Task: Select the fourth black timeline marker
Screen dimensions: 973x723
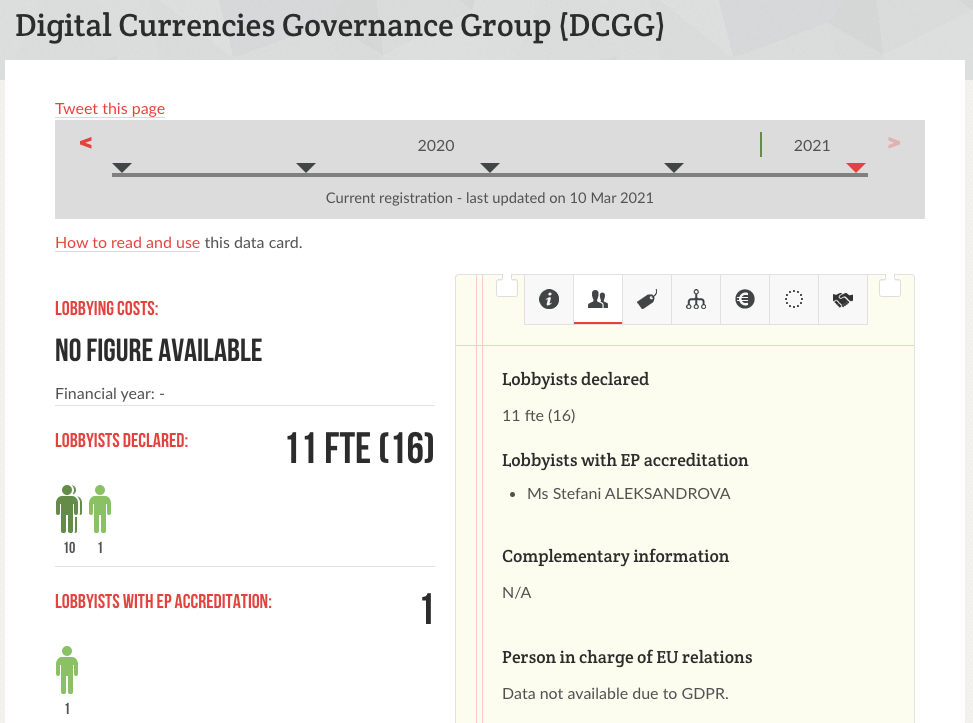Action: click(674, 168)
